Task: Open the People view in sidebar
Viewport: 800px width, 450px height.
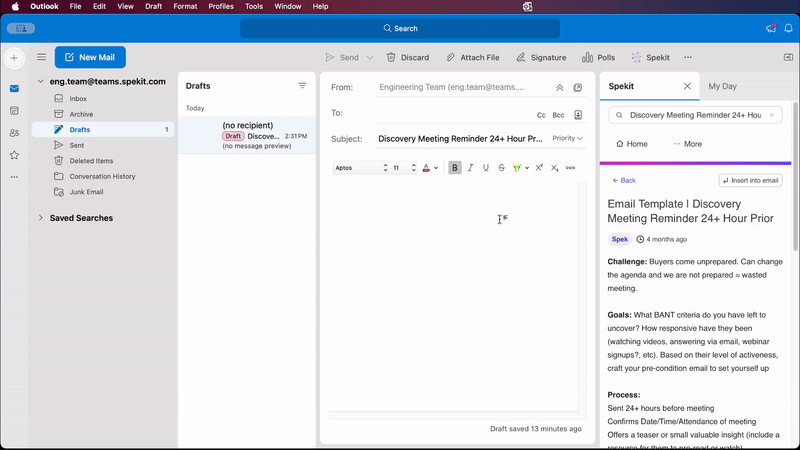Action: tap(14, 133)
